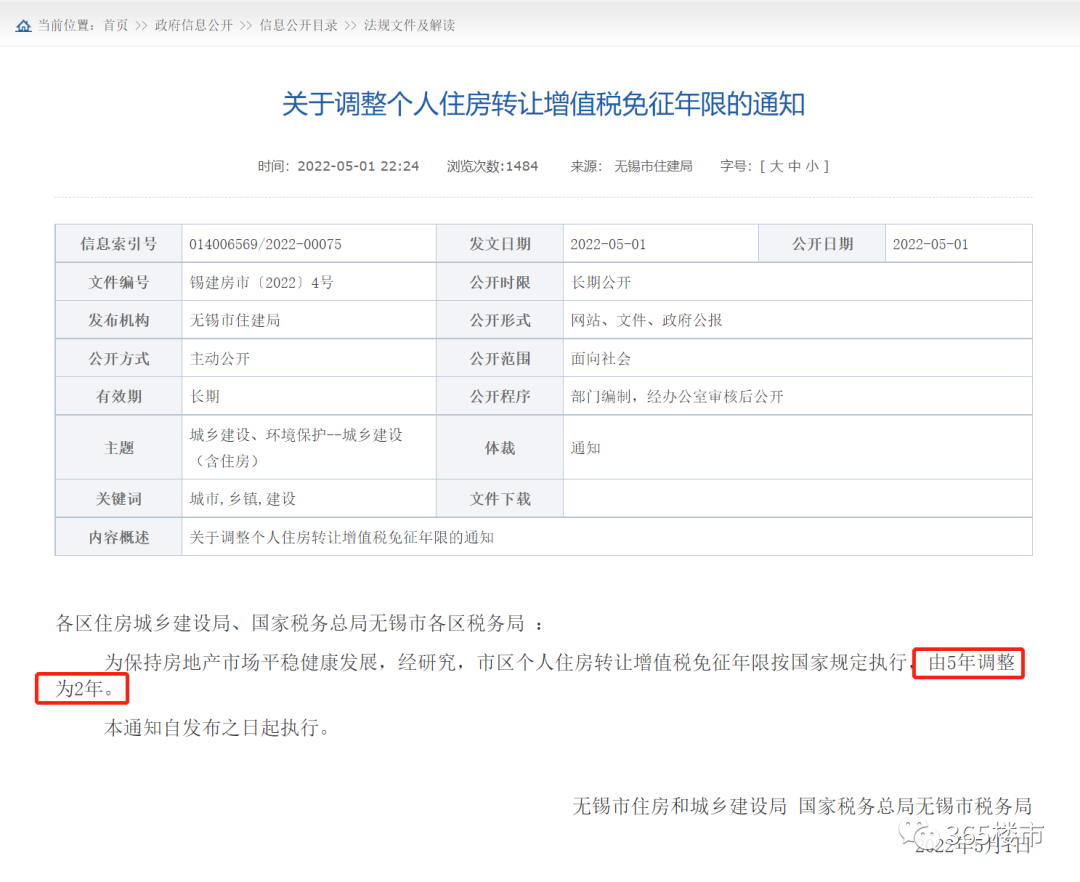Open the 首页 breadcrumb link
This screenshot has width=1080, height=882.
(116, 25)
